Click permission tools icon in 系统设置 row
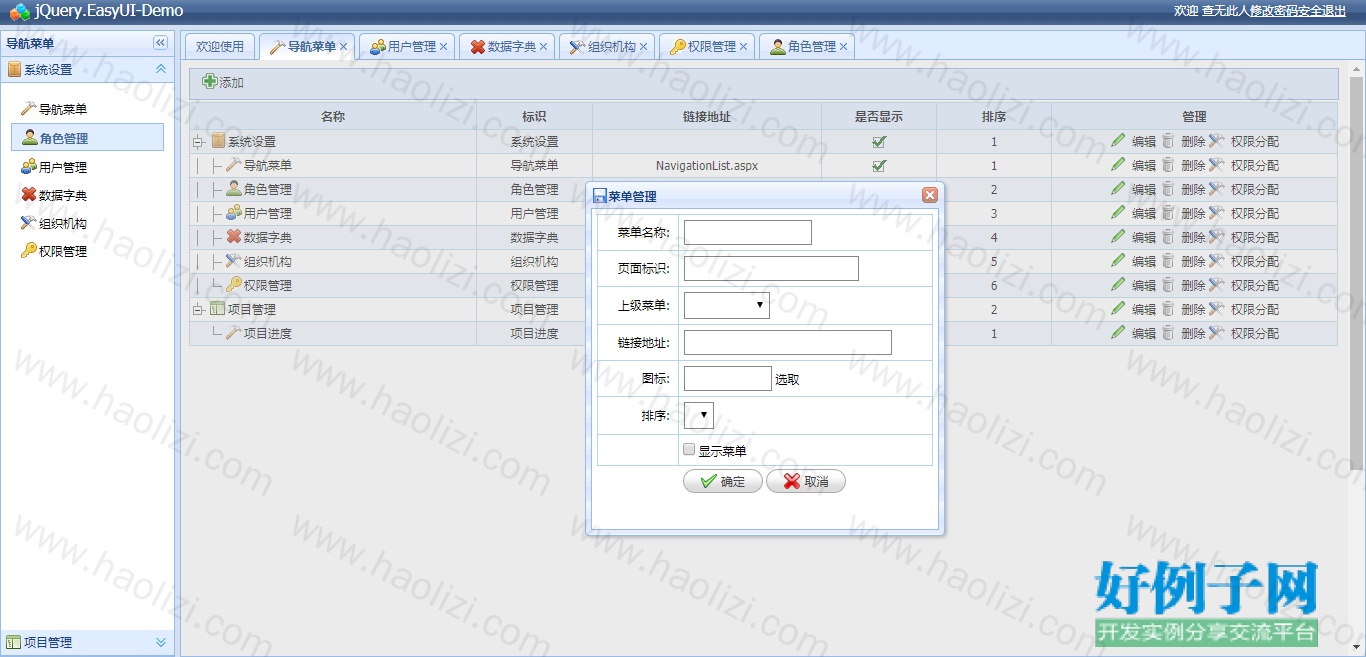 [x=1217, y=141]
